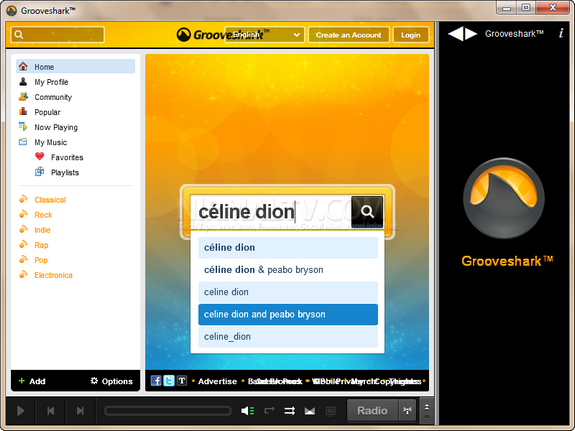The image size is (575, 431).
Task: Select unaccented 'celine dion' suggestion
Action: tap(288, 292)
